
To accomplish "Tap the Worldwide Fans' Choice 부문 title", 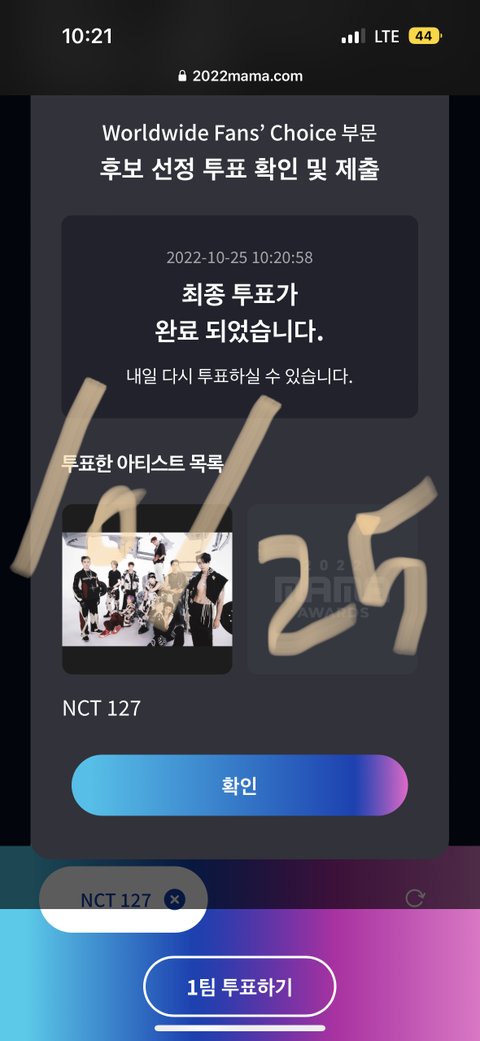I will tap(240, 133).
